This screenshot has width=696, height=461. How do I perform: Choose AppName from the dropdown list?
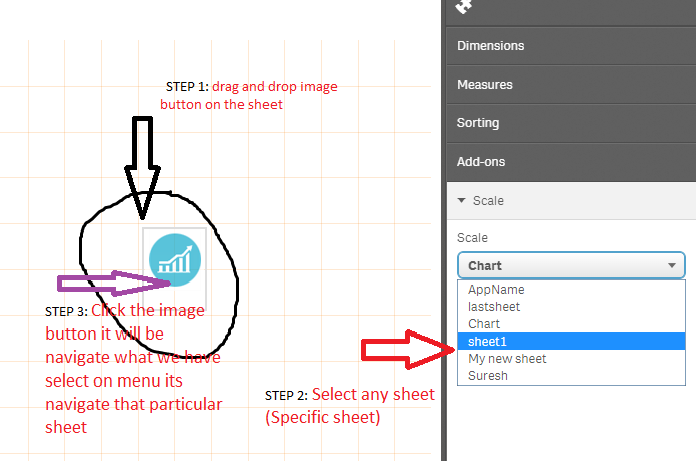(571, 290)
